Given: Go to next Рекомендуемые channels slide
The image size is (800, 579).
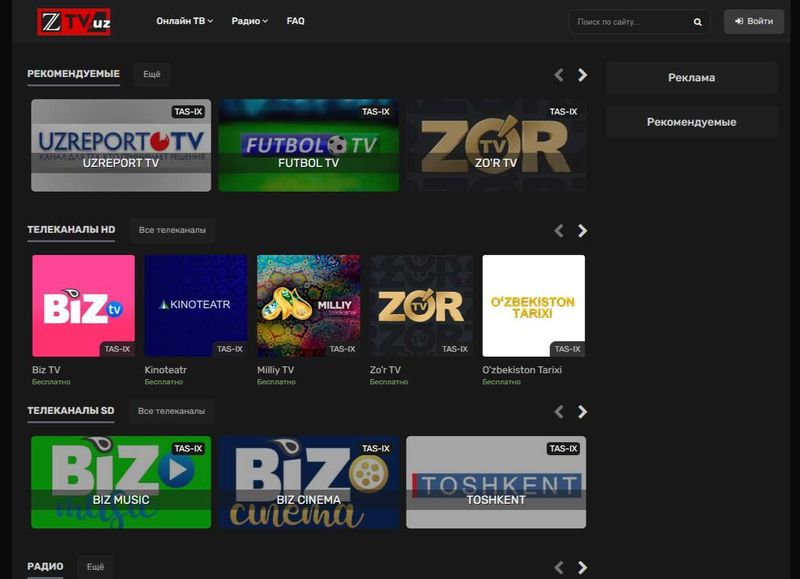Looking at the screenshot, I should point(582,75).
